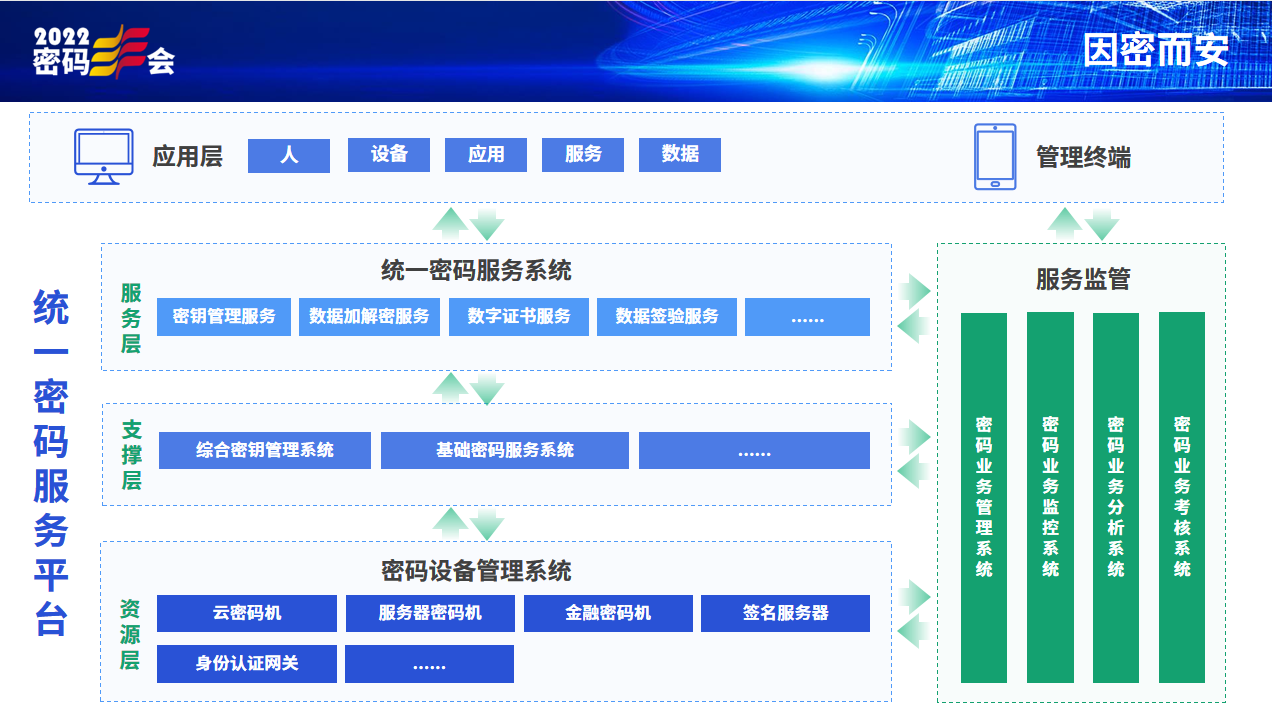
Task: Click the up arrow above 密码设备管理系统 title
Action: 451,522
